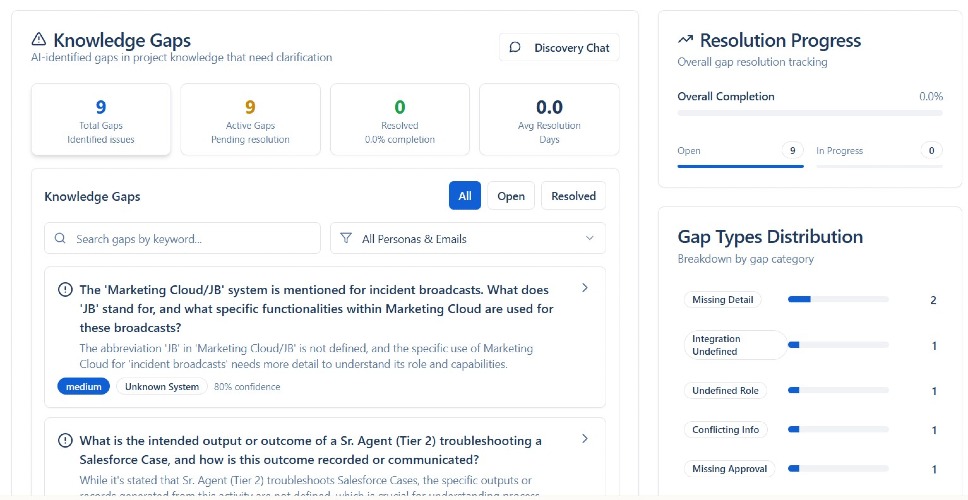
Task: Click the Undefined Role category pill
Action: (x=725, y=390)
